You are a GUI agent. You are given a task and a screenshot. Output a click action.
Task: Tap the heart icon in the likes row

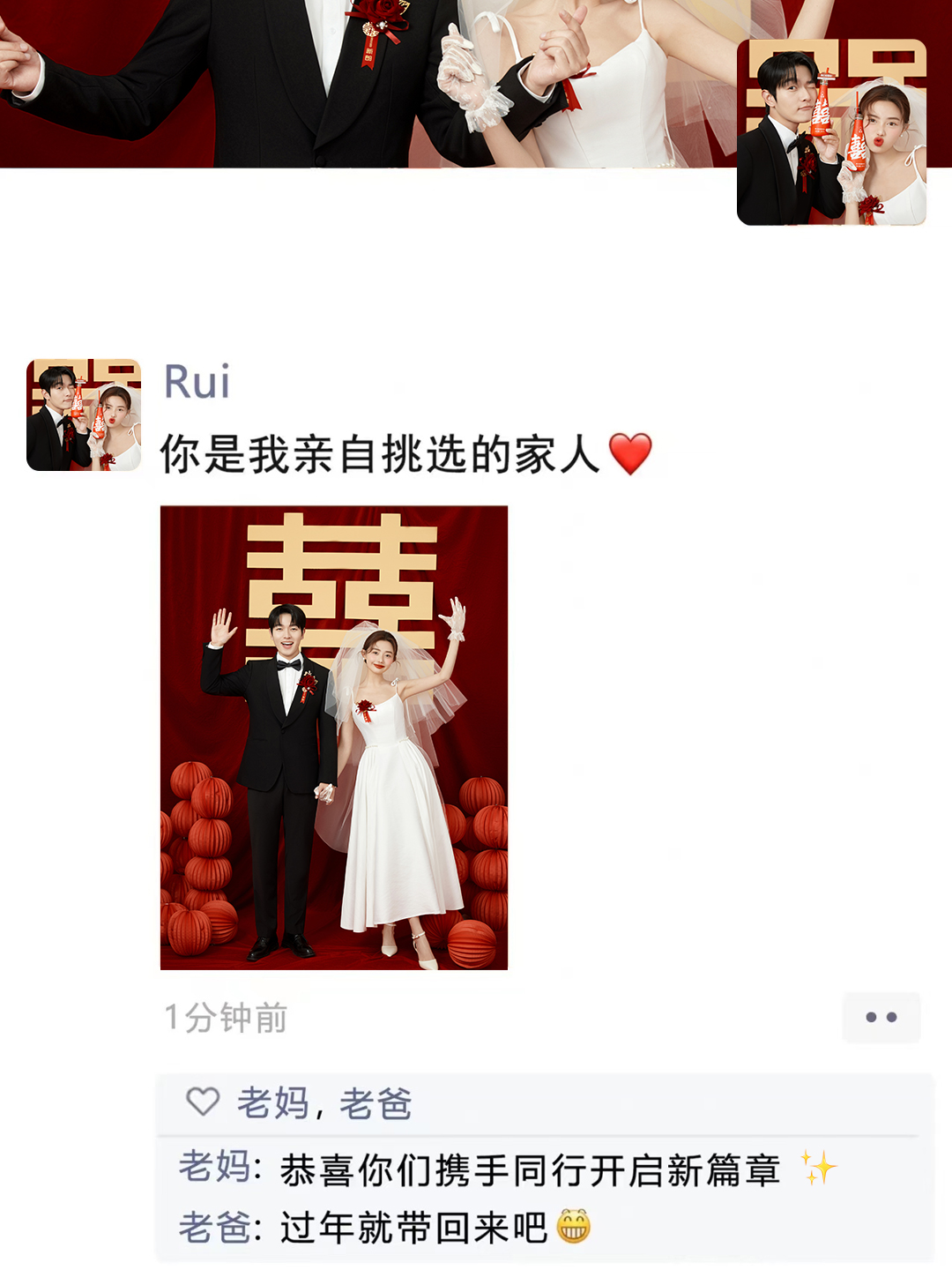click(203, 1102)
